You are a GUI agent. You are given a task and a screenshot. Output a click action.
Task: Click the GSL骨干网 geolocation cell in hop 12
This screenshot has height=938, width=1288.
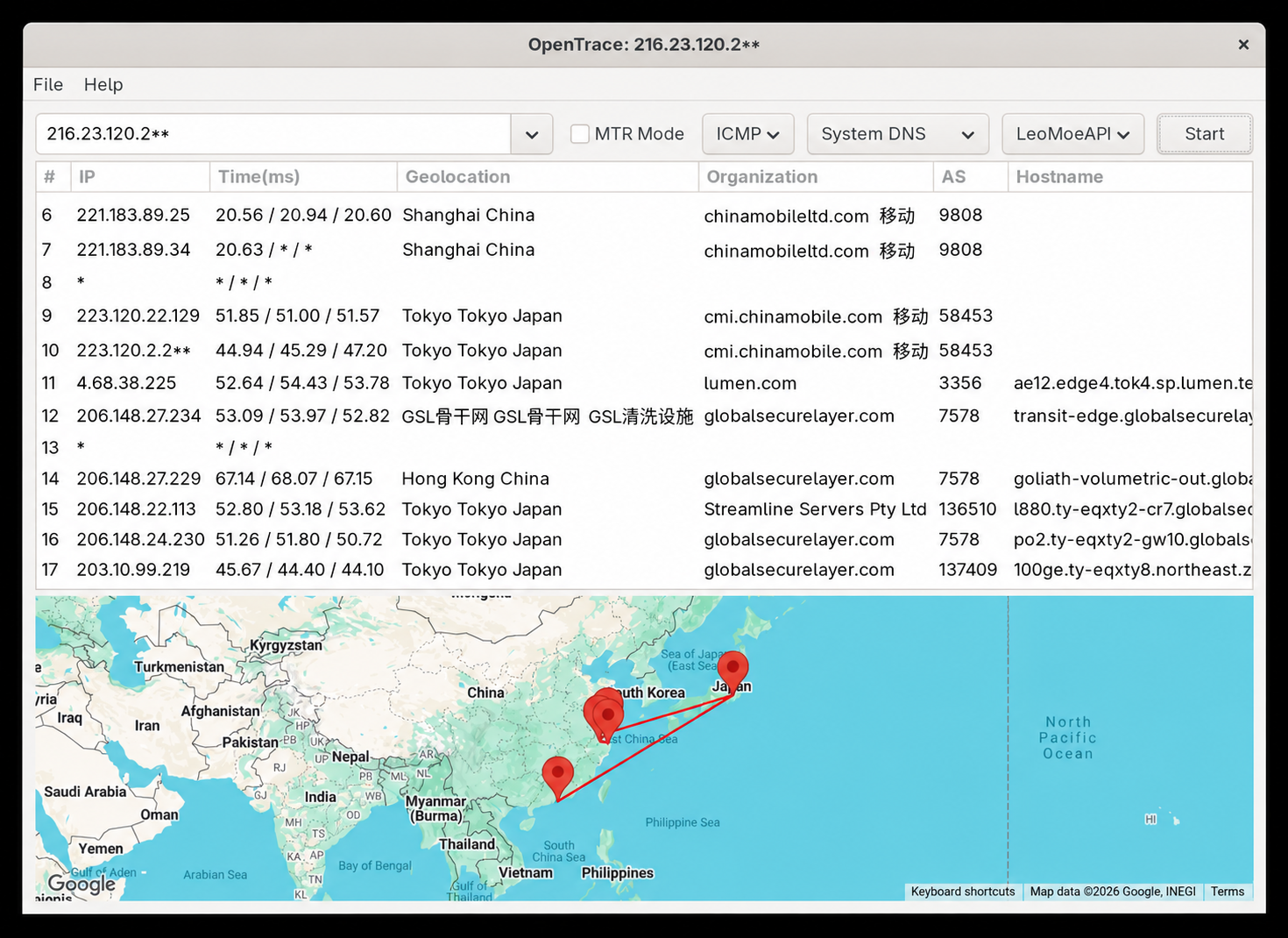(x=548, y=416)
